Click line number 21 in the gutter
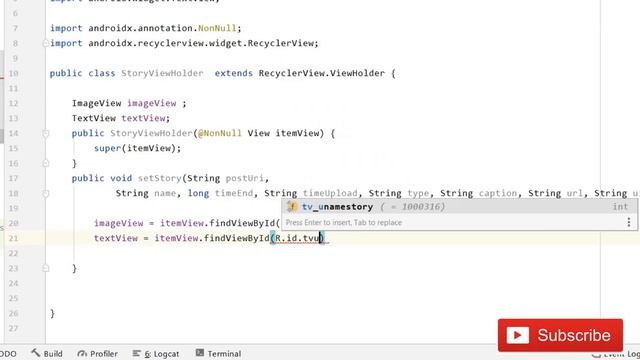This screenshot has width=640, height=360. click(x=13, y=238)
